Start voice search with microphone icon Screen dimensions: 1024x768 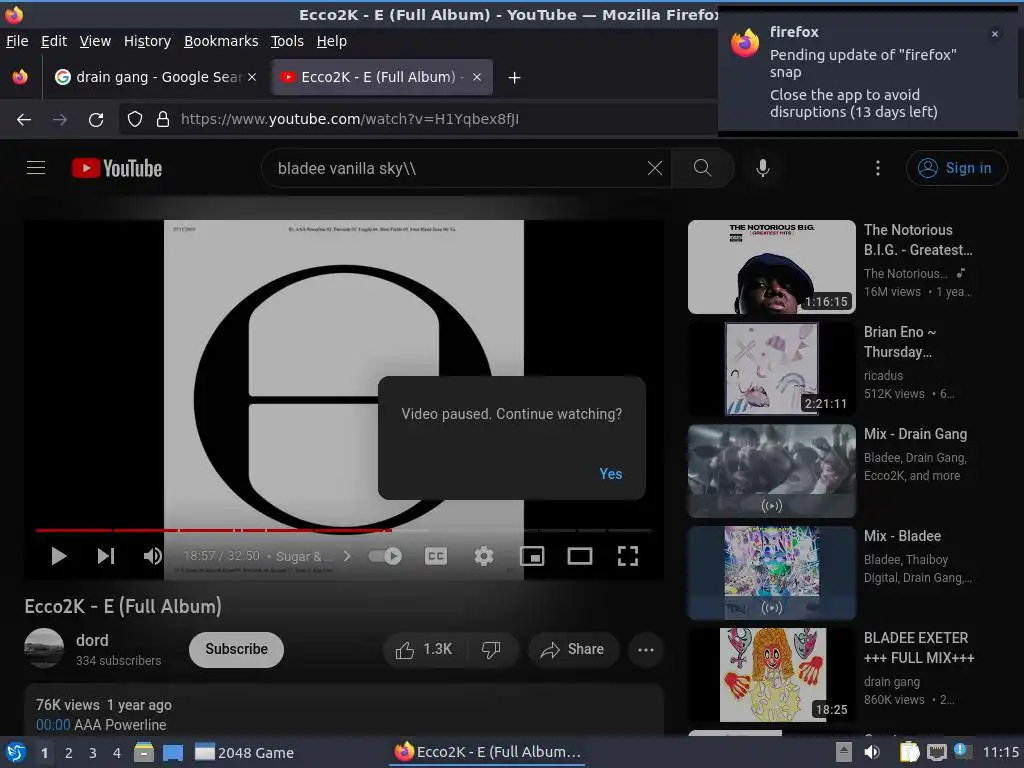pos(762,168)
